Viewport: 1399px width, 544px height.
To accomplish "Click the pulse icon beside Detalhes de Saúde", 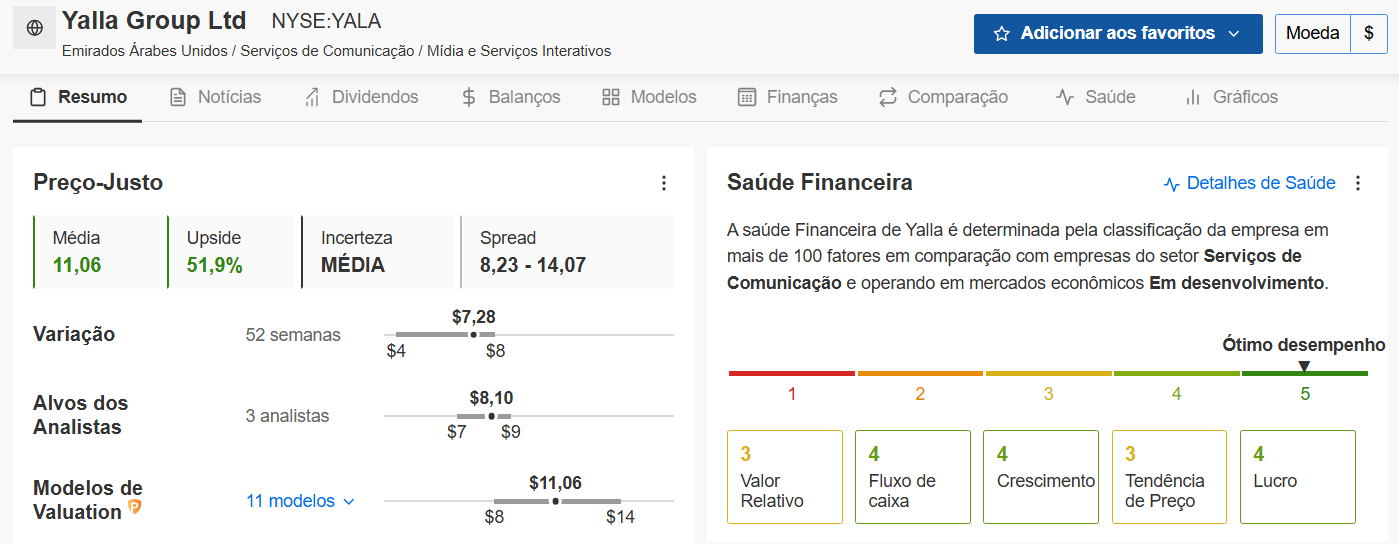I will 1172,184.
